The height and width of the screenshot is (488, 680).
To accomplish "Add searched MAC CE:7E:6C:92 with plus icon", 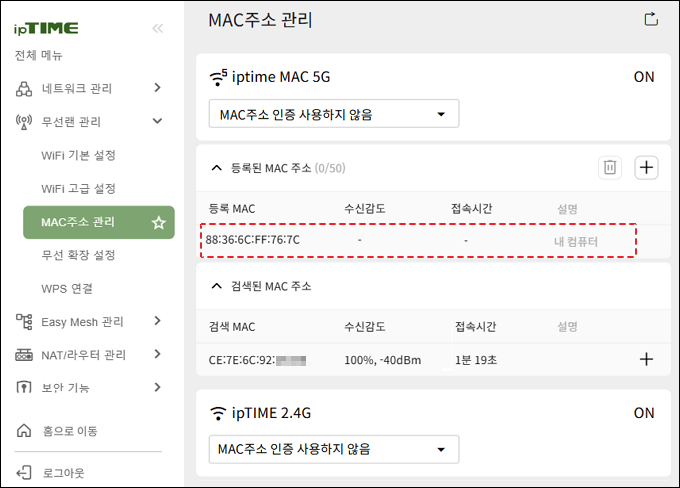I will (646, 359).
